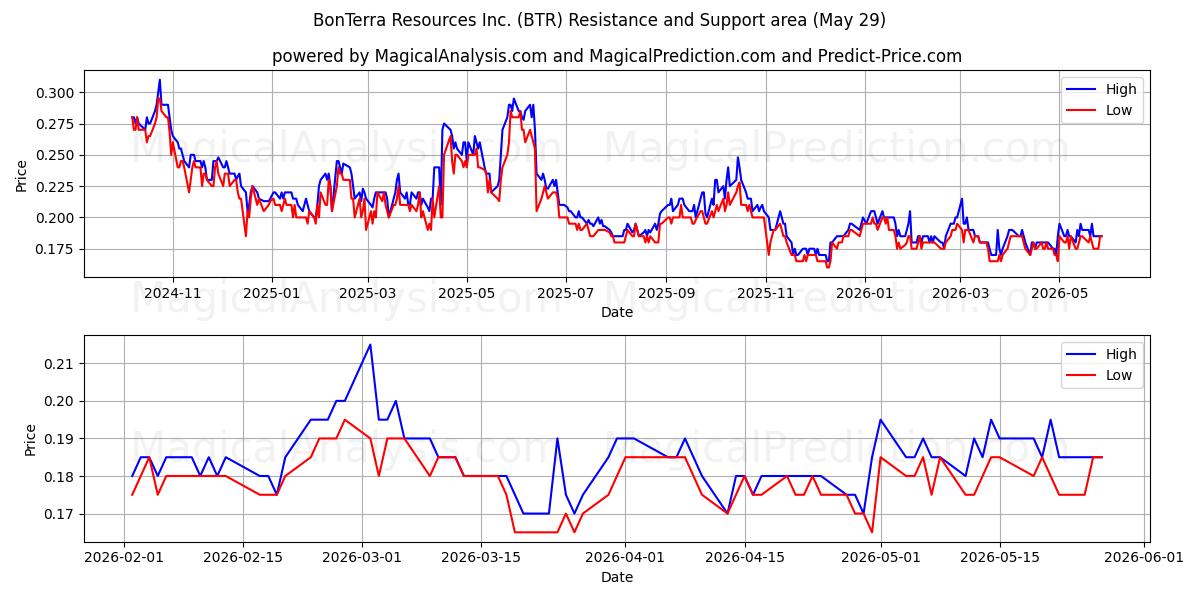The image size is (1200, 600).
Task: Click the lower chart 'Date' axis label
Action: pos(616,577)
